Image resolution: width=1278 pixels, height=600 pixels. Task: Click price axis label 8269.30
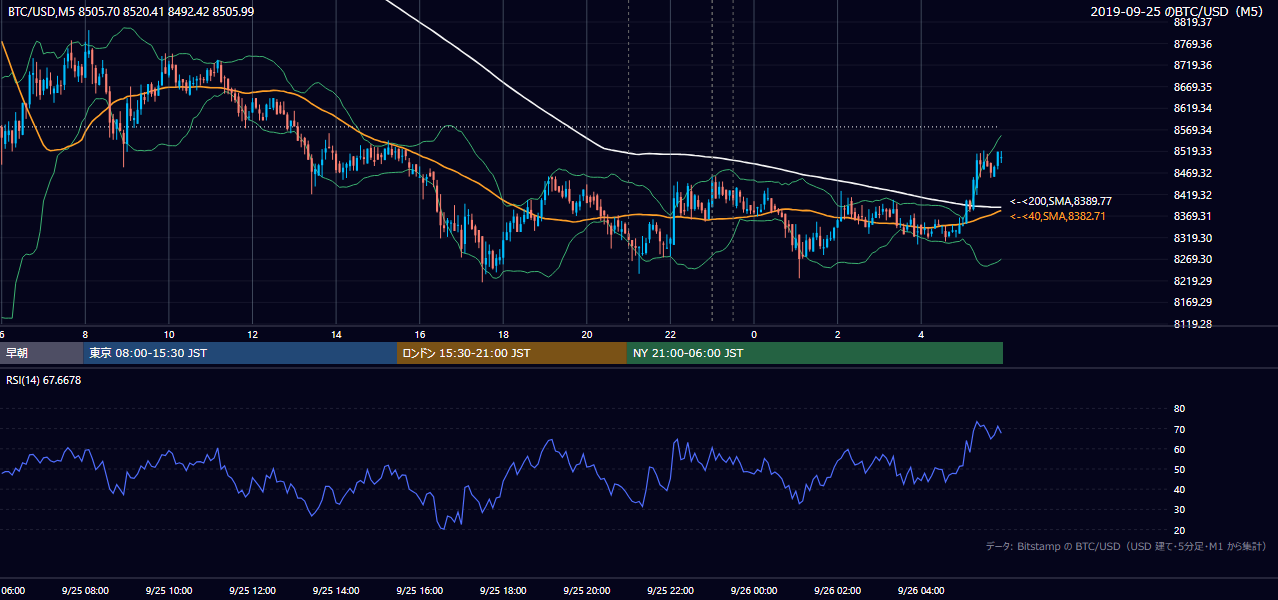point(1193,259)
